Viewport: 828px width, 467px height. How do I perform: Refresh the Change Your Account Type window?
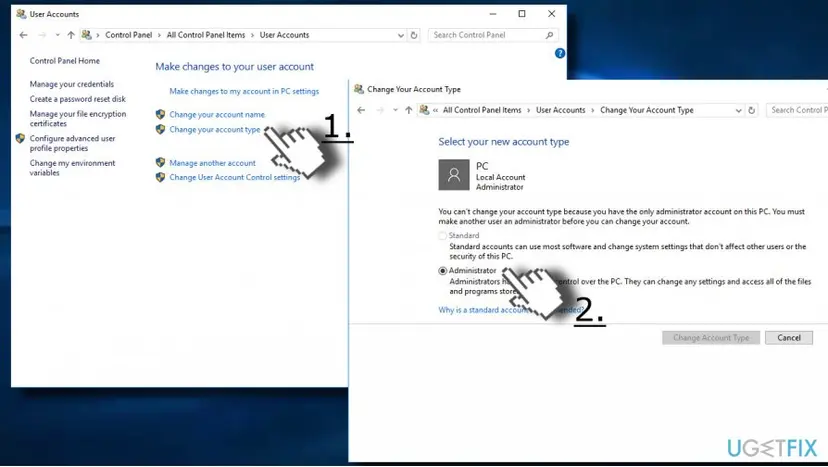pos(751,110)
